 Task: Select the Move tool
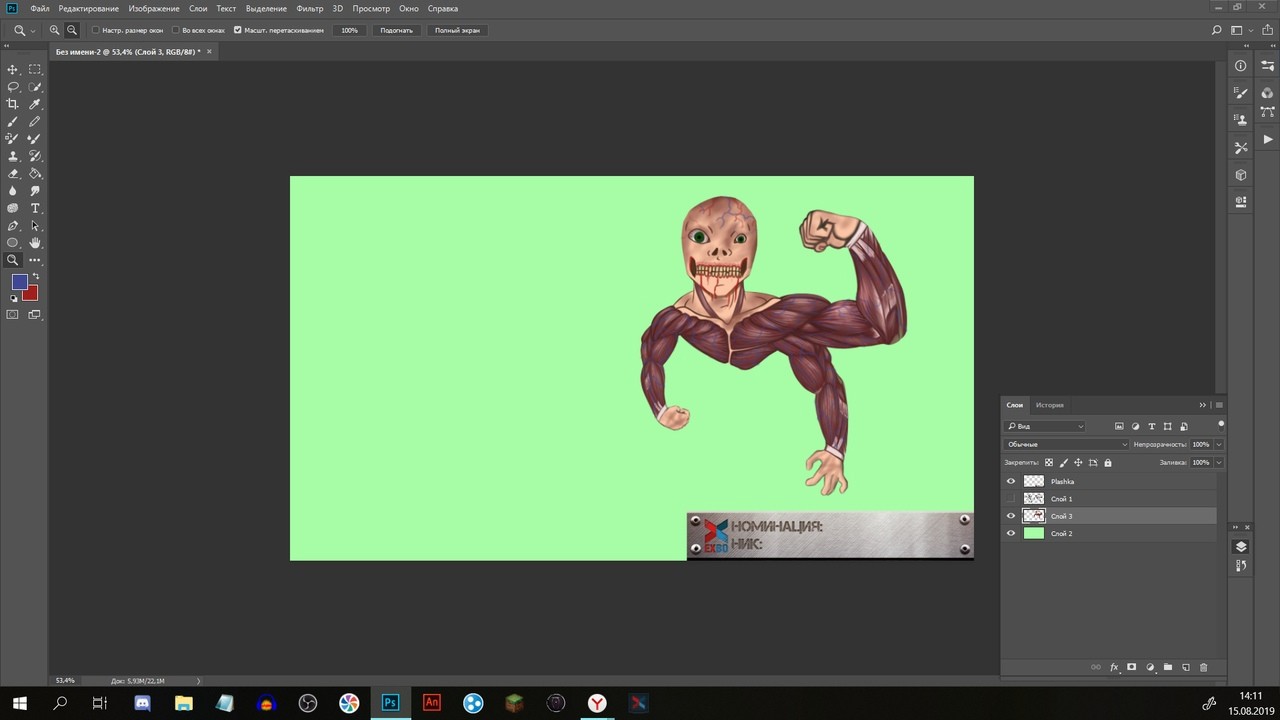pyautogui.click(x=13, y=69)
